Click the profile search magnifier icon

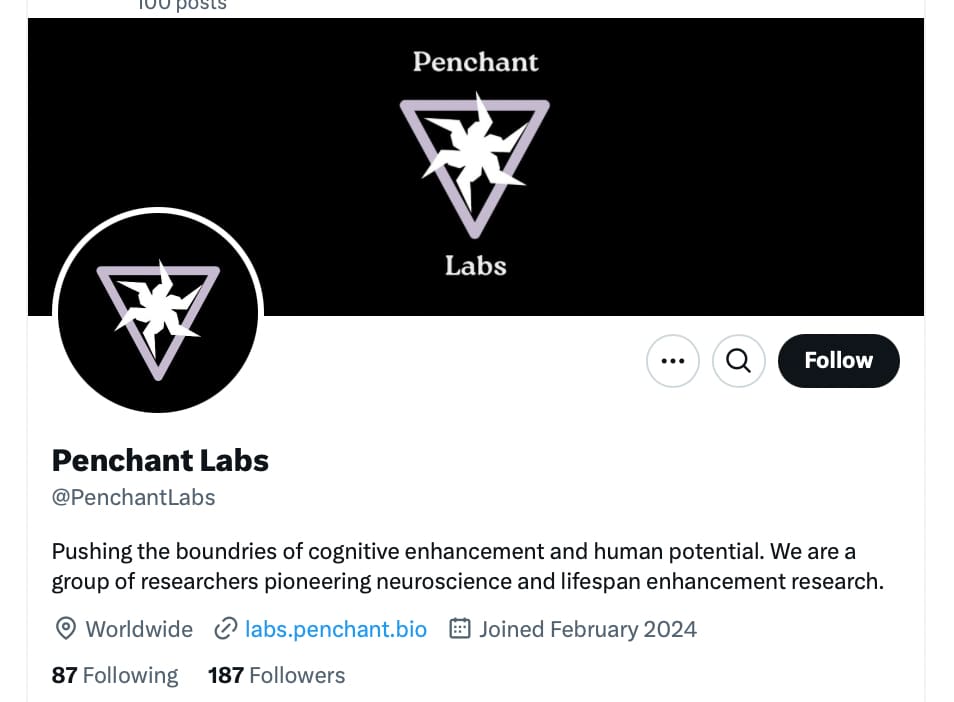point(739,361)
